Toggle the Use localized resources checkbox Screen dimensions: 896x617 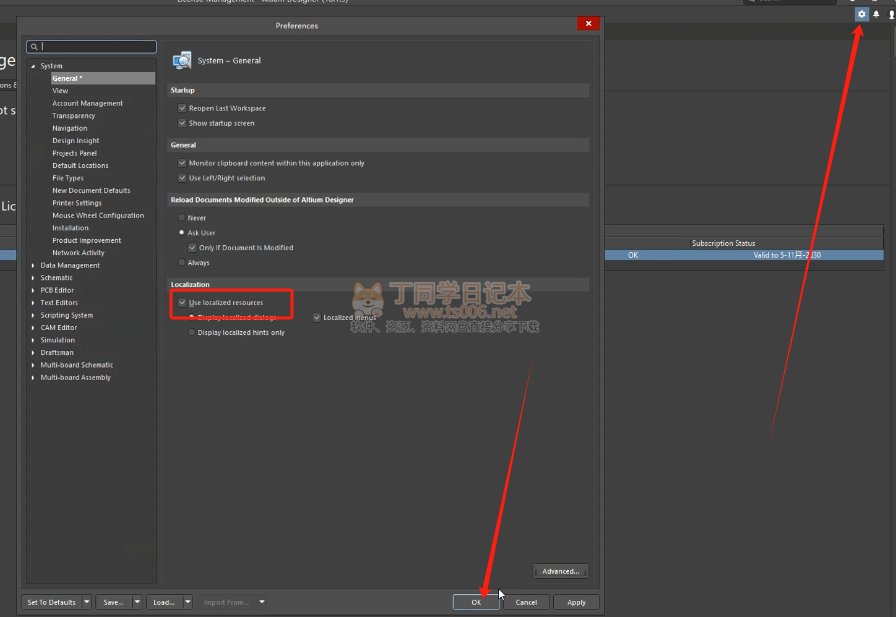(182, 302)
